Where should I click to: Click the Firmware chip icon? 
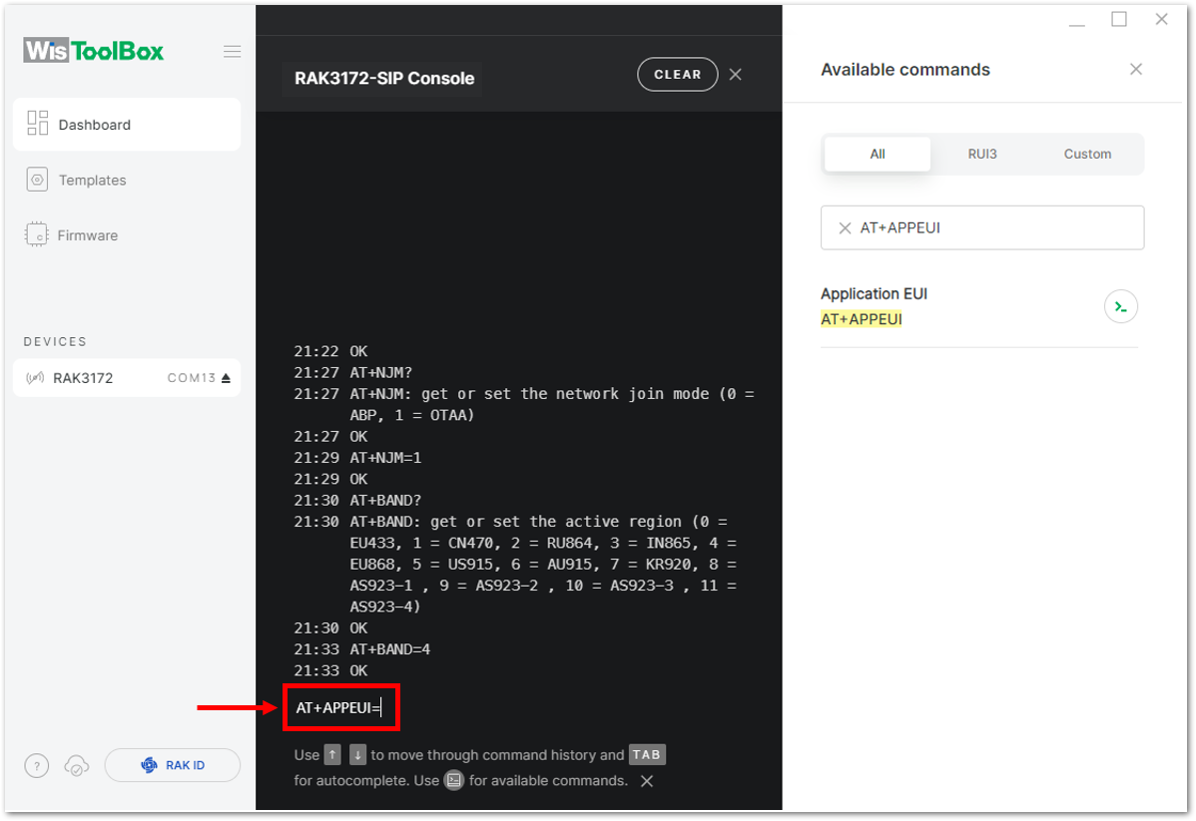coord(37,235)
